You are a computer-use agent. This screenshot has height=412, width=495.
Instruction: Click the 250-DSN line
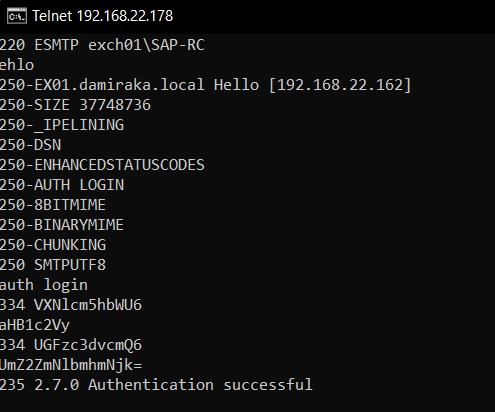coord(31,145)
